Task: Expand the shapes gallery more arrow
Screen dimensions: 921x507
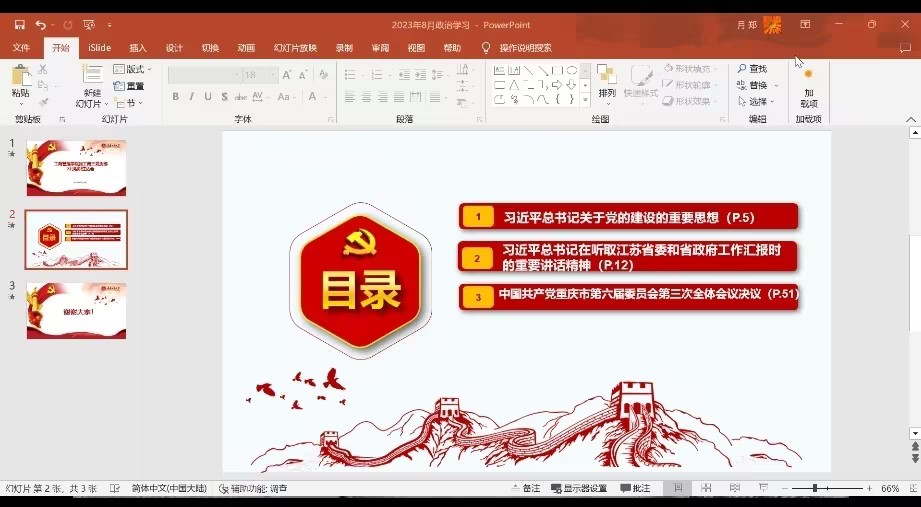Action: point(584,99)
